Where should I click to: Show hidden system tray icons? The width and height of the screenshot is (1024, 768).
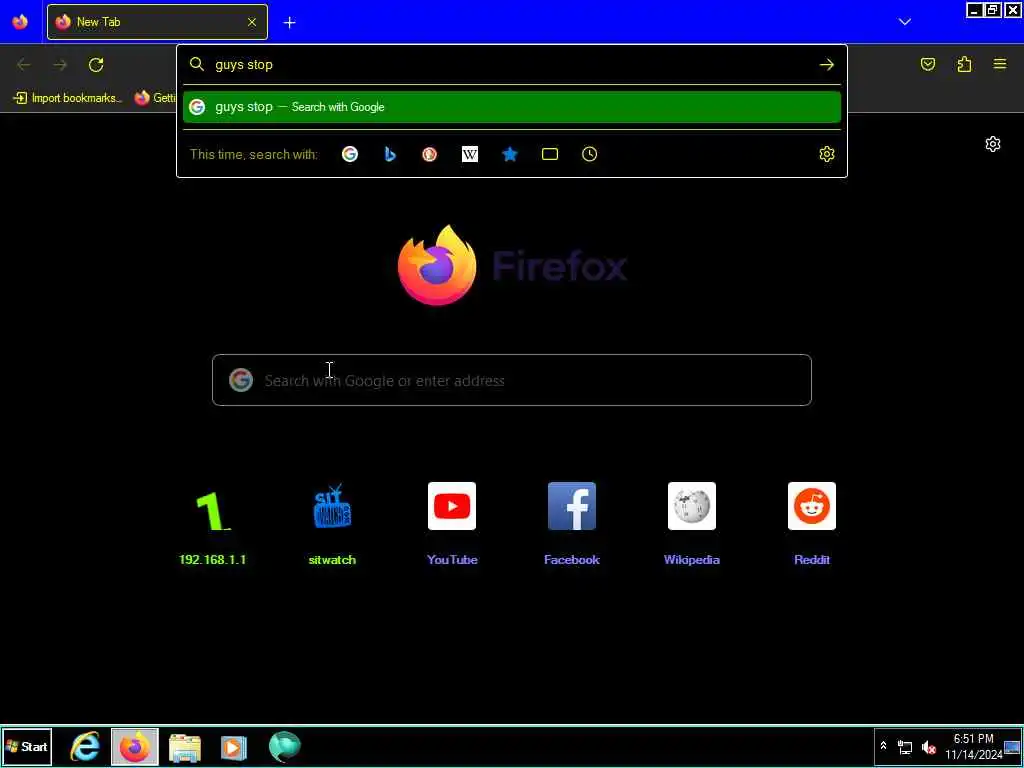pos(883,746)
